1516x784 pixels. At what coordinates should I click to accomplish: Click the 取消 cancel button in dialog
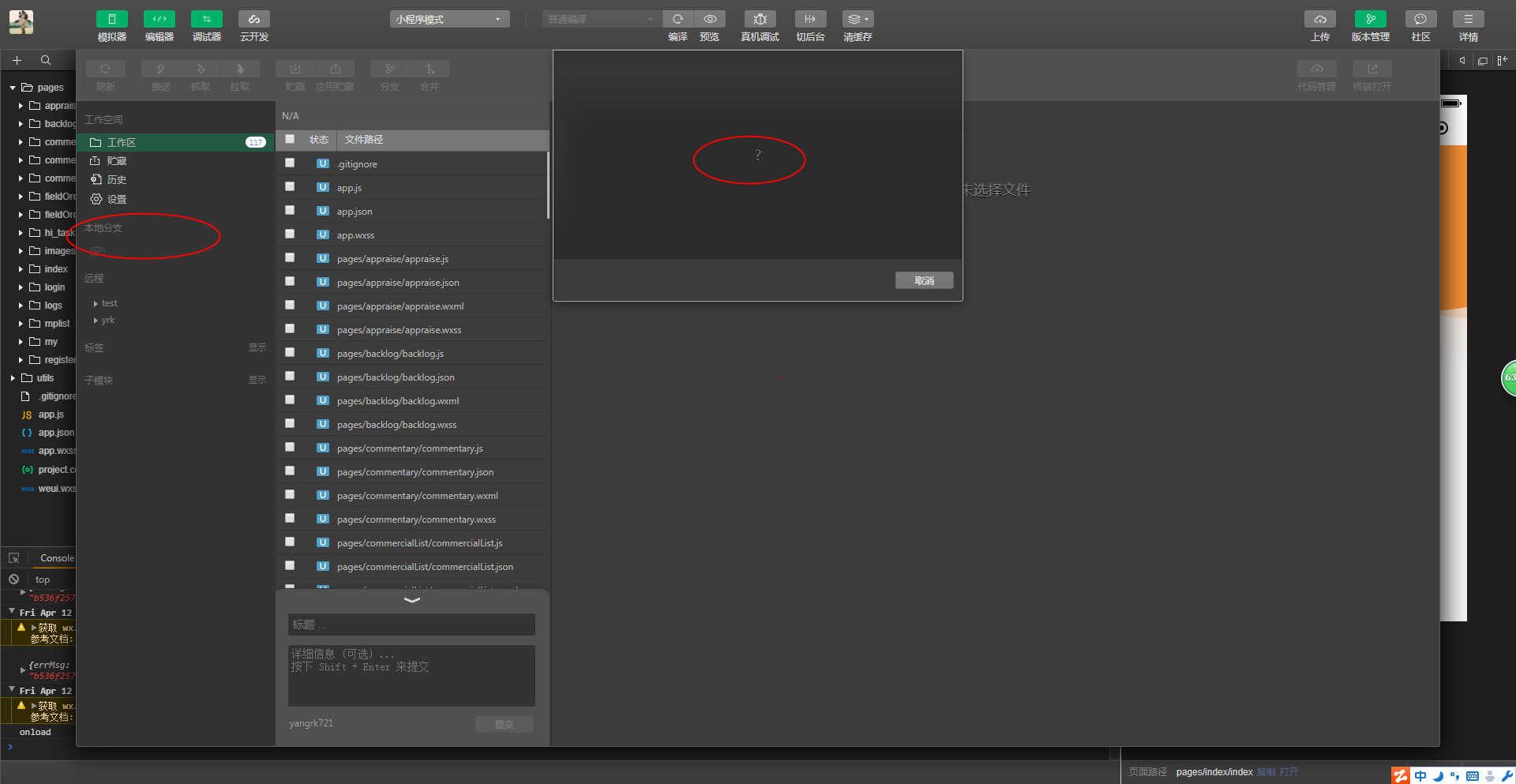point(924,280)
